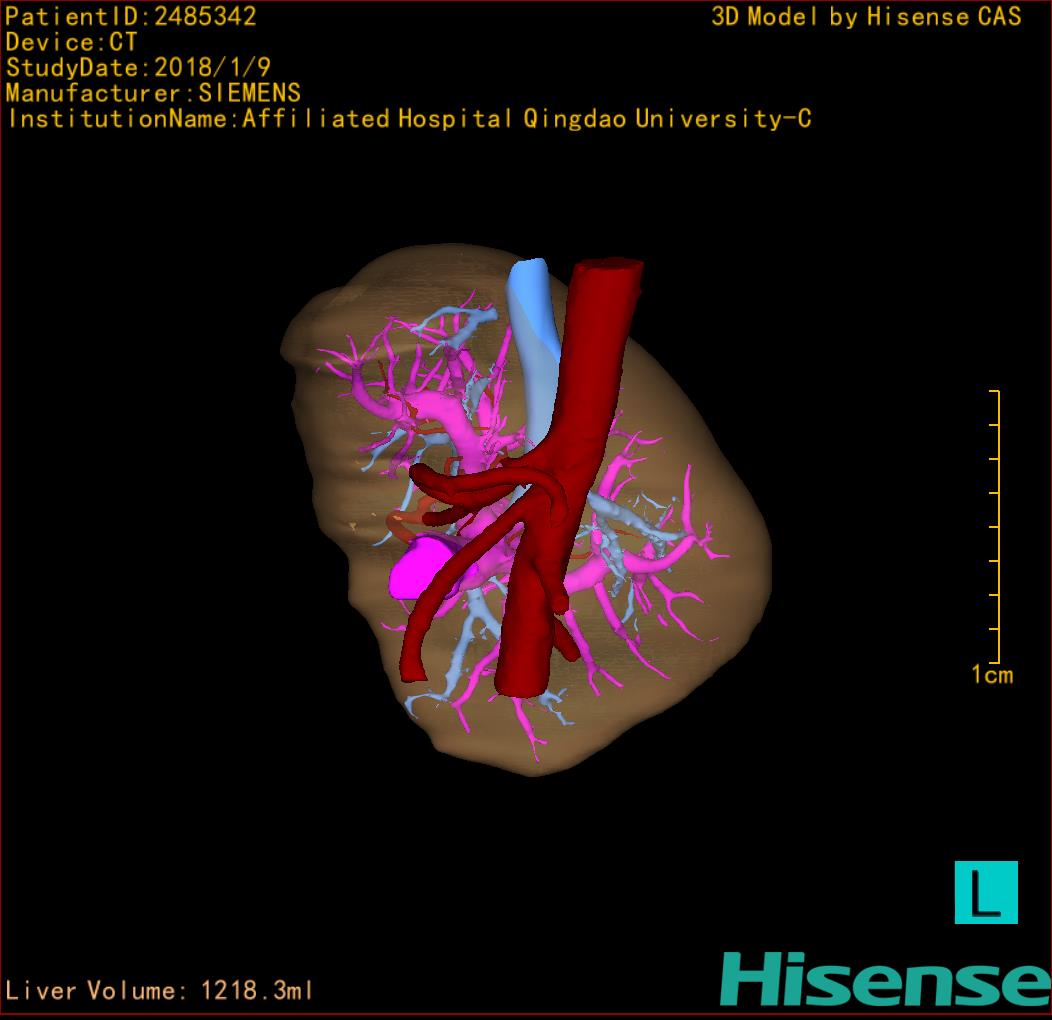Click the InstitutionName hospital text line
This screenshot has width=1052, height=1020.
(408, 119)
